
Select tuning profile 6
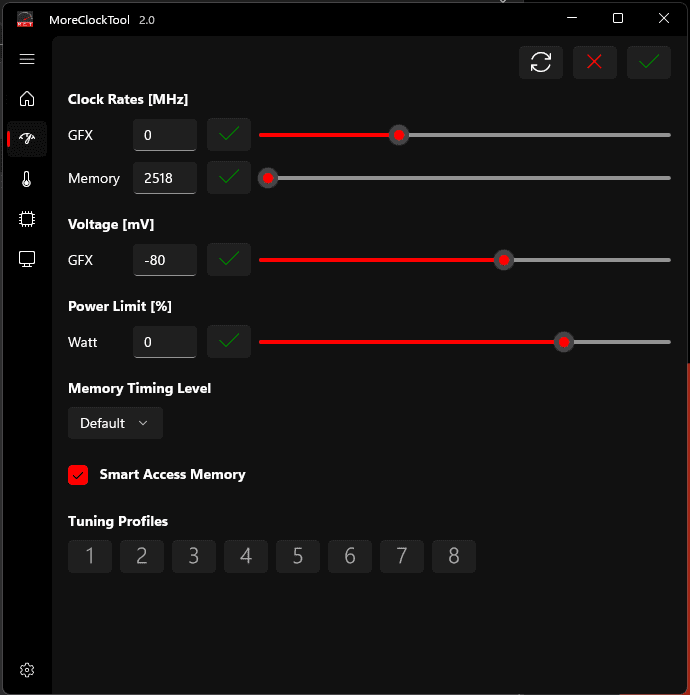(x=350, y=556)
